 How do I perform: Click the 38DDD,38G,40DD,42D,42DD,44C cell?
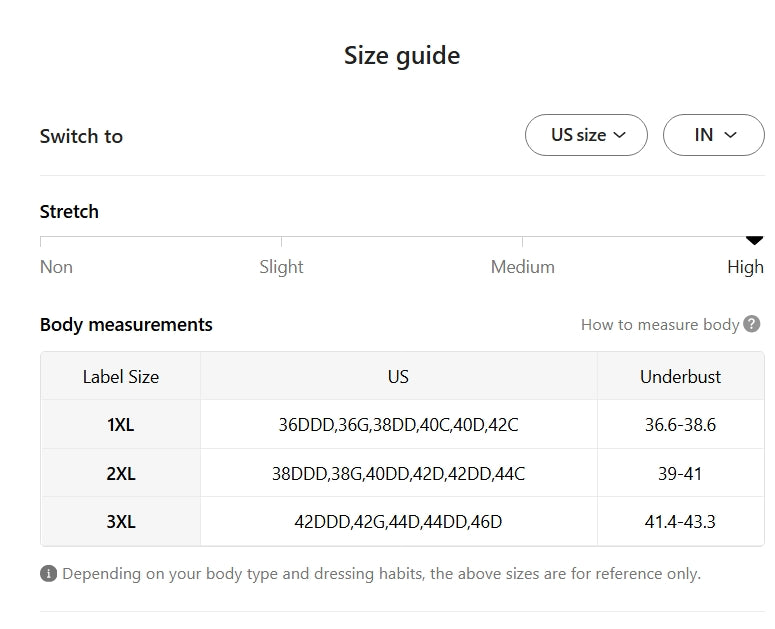pyautogui.click(x=398, y=473)
